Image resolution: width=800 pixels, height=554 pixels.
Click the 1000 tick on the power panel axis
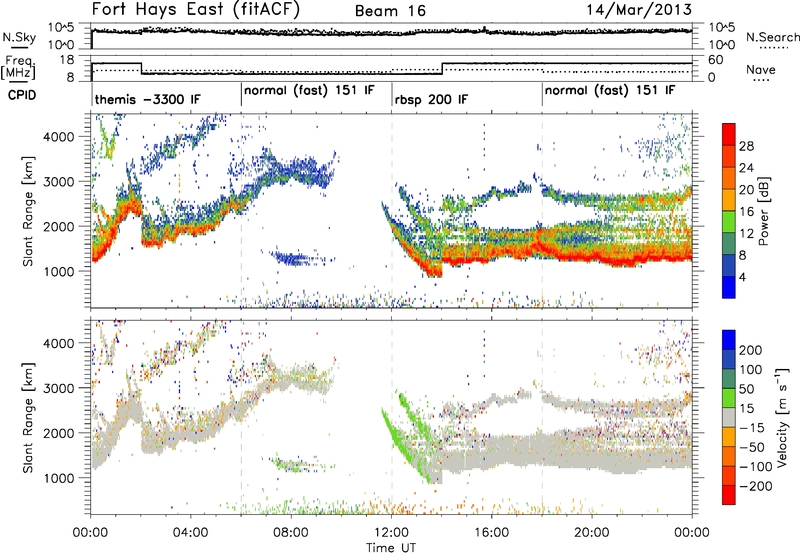pos(58,271)
